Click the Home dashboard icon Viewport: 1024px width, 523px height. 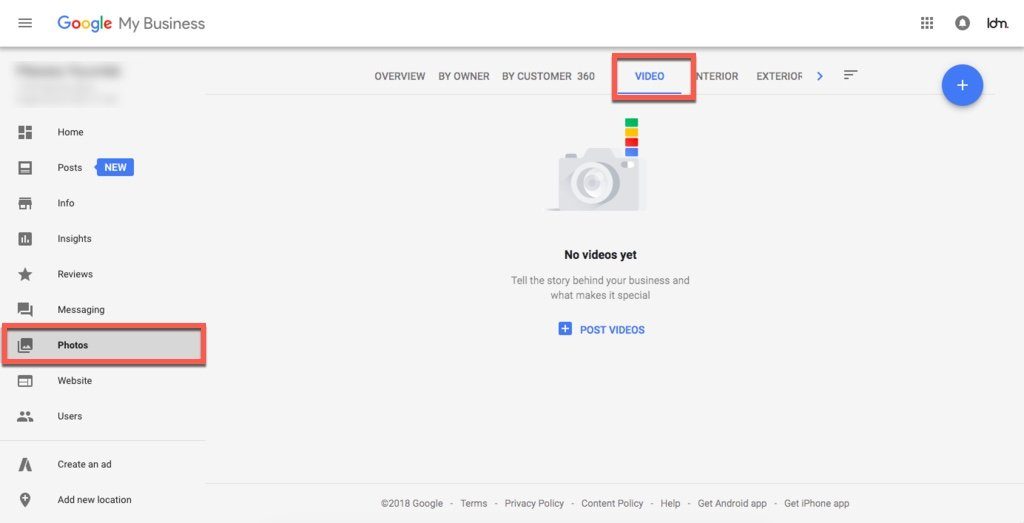point(25,132)
